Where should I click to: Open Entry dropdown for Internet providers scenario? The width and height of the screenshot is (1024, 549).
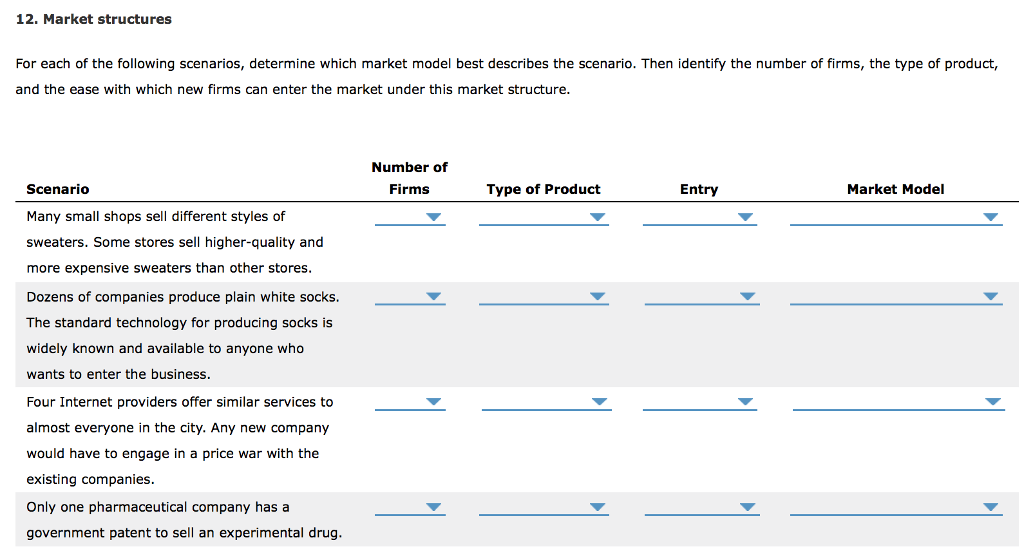tap(699, 402)
